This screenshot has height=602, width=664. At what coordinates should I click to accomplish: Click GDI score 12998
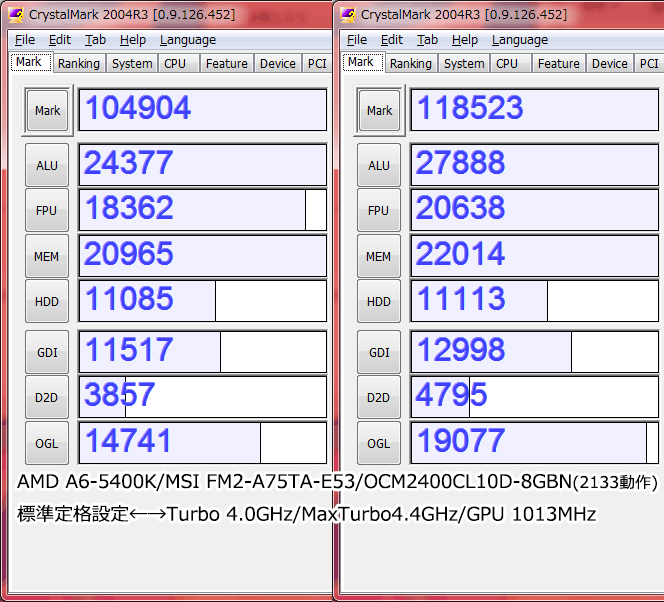pyautogui.click(x=535, y=352)
